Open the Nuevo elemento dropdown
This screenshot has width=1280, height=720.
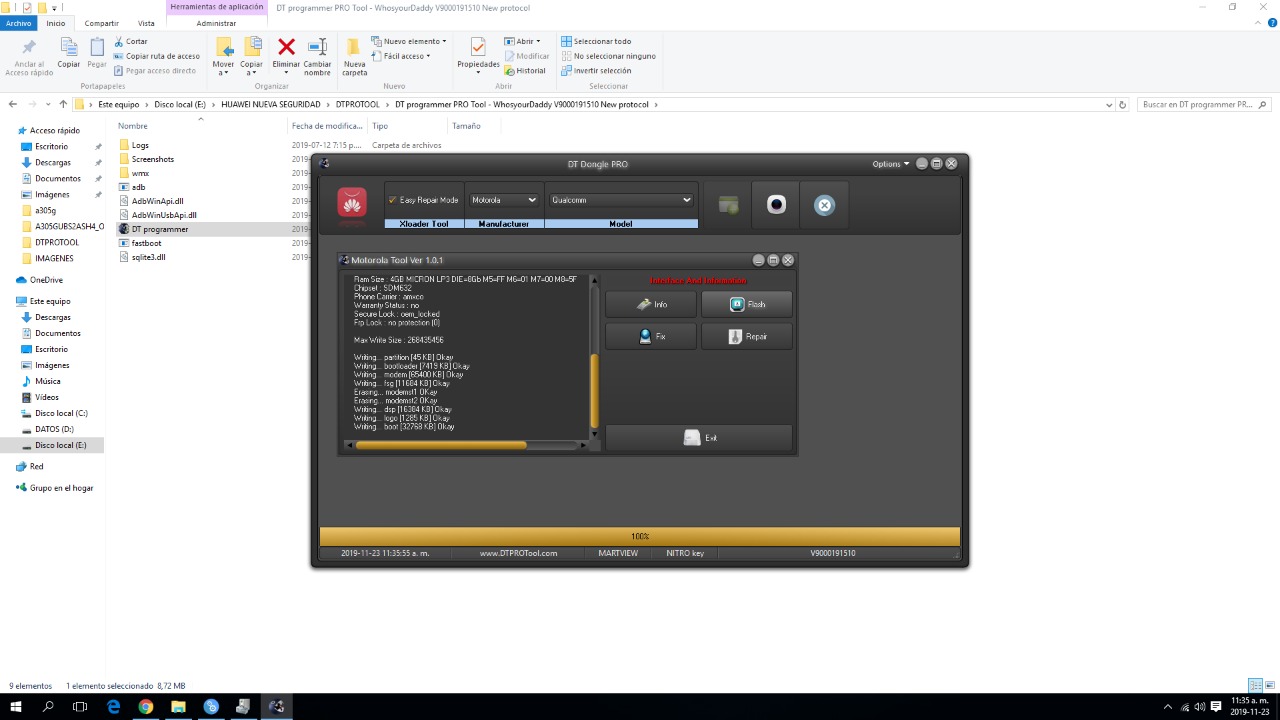[x=409, y=42]
